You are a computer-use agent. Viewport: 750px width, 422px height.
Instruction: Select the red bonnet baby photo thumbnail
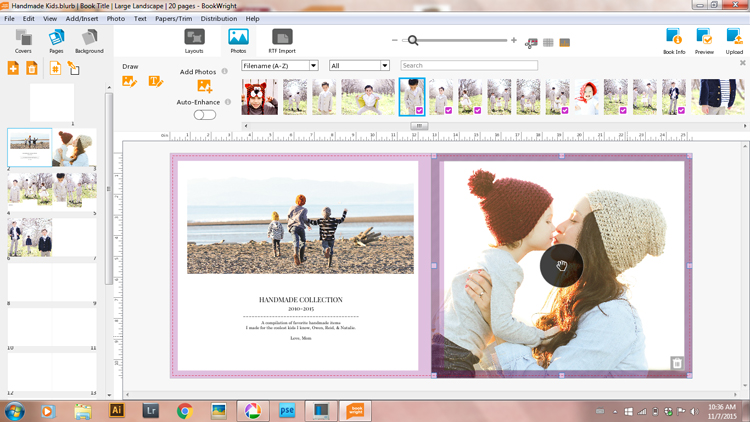[586, 97]
